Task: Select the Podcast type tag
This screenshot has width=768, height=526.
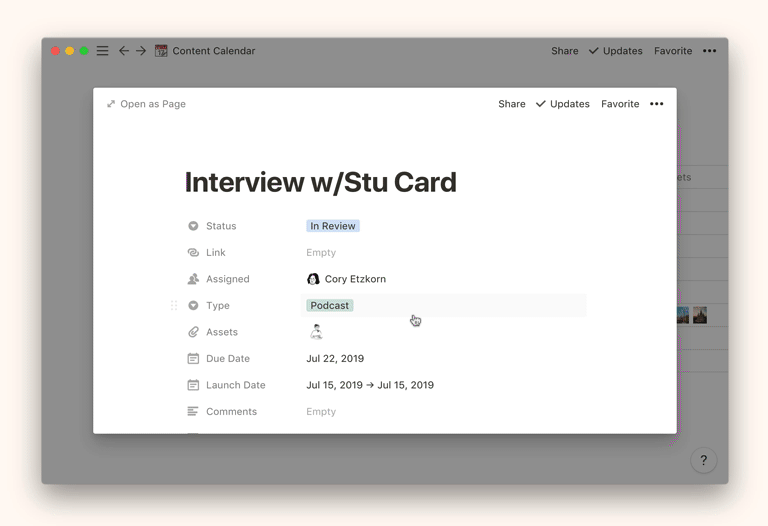Action: pyautogui.click(x=330, y=306)
